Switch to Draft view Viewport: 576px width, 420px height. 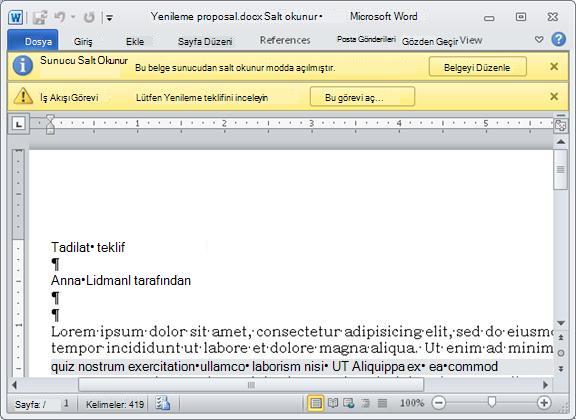382,403
